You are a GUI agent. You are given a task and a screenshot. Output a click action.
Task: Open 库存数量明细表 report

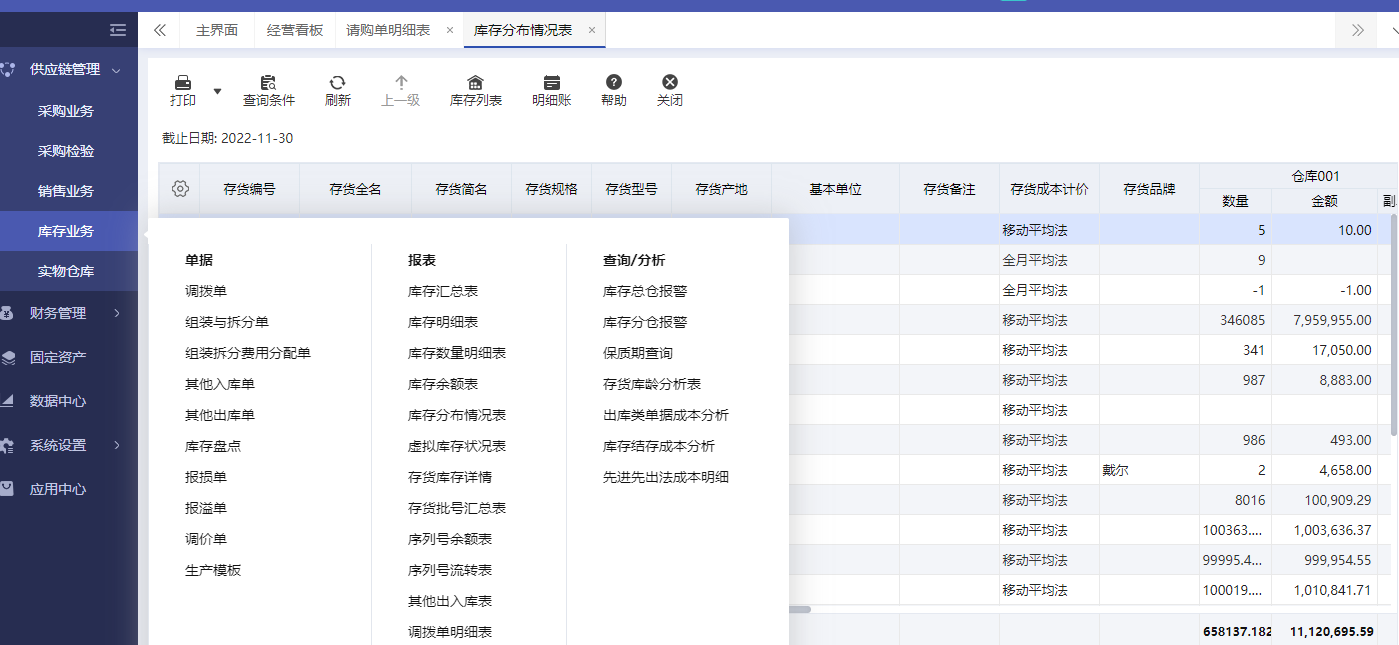point(457,353)
